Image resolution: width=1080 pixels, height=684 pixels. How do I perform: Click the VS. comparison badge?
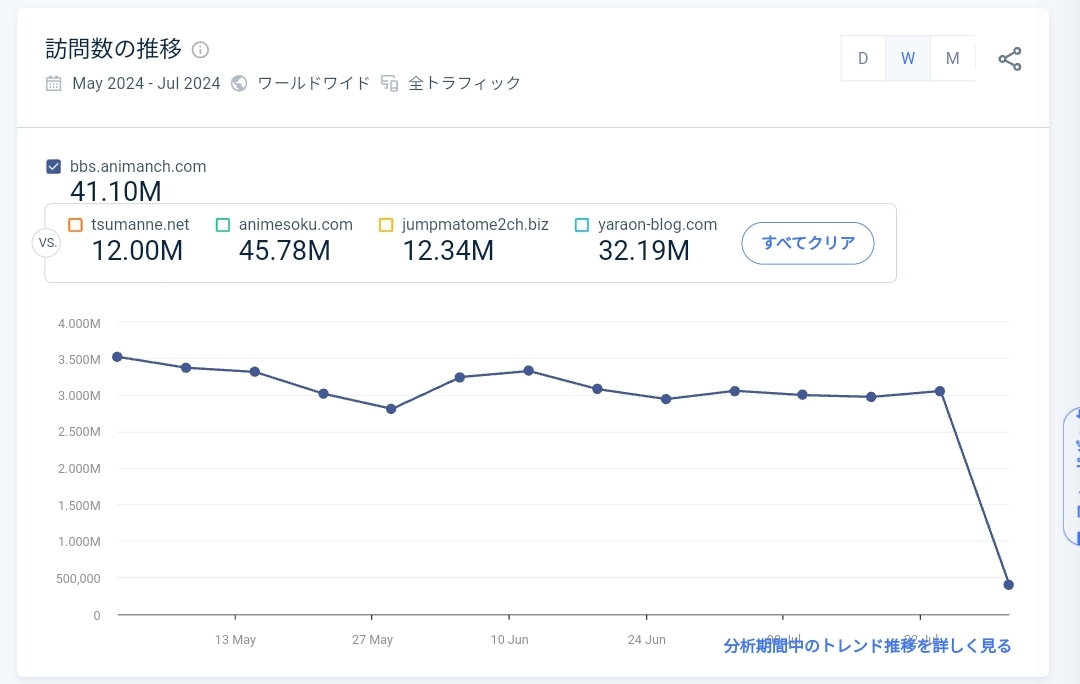click(x=47, y=243)
